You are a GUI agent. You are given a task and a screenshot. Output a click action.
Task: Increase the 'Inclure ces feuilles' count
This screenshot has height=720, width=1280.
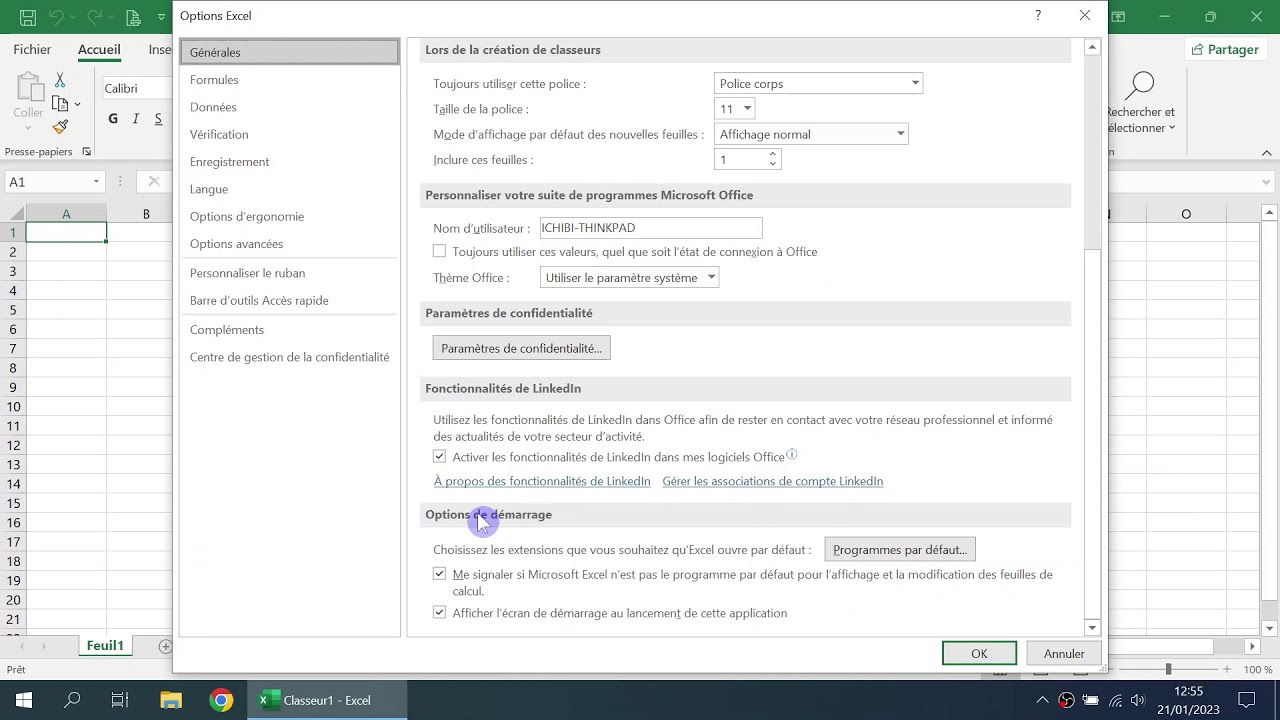772,155
